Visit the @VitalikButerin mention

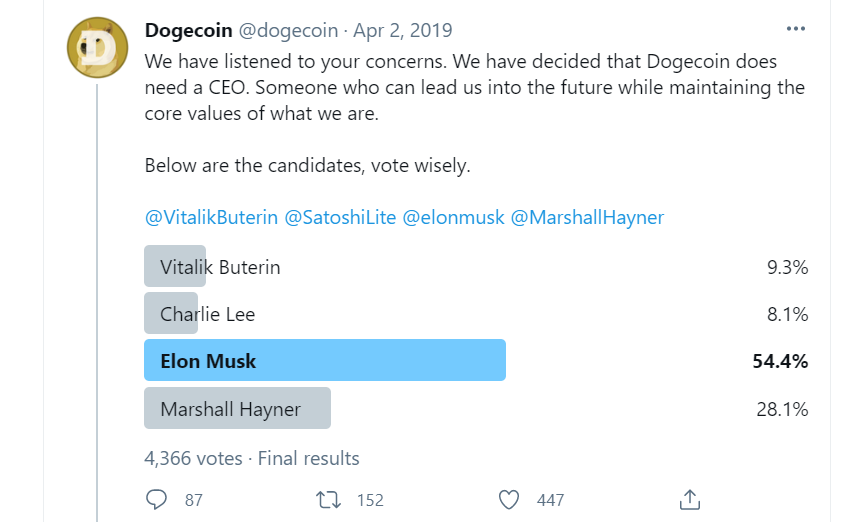click(212, 218)
